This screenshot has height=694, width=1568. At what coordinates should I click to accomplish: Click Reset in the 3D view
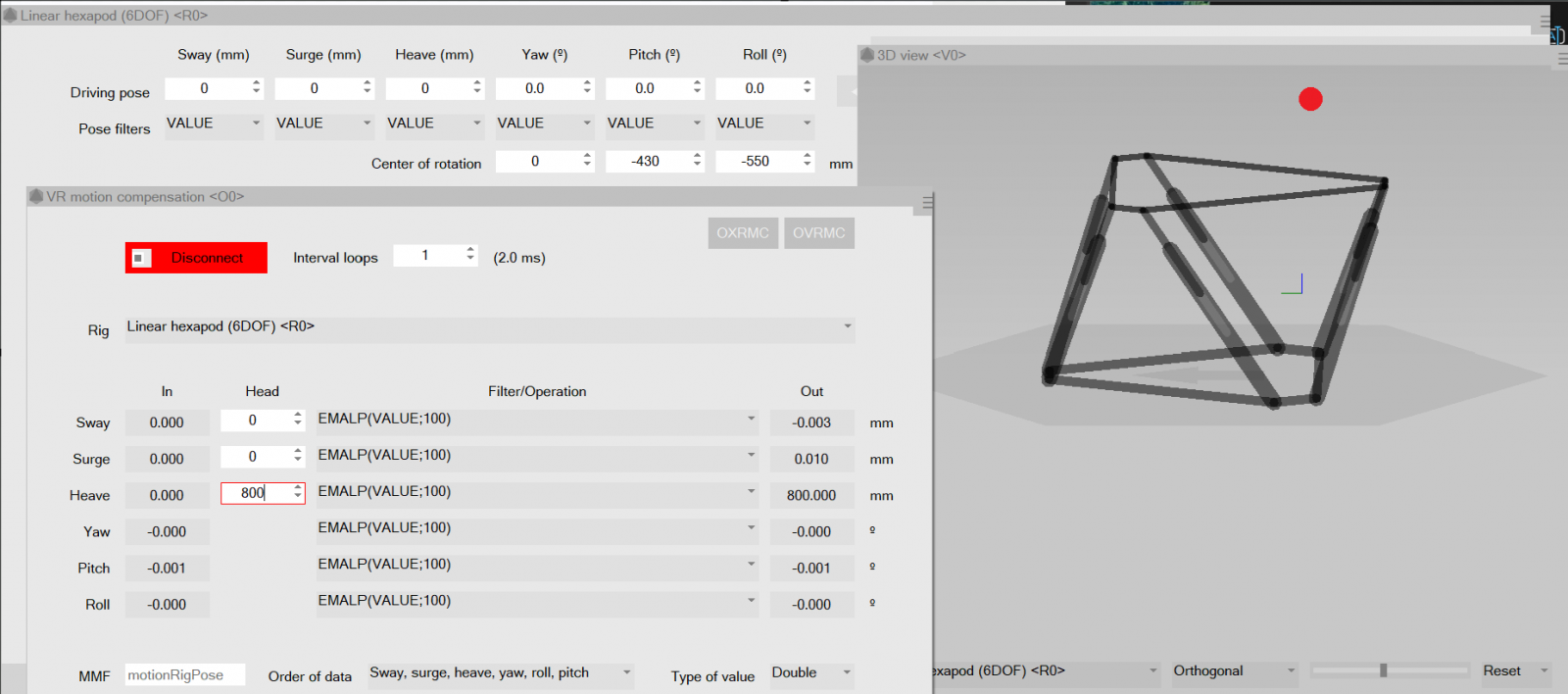click(x=1501, y=671)
